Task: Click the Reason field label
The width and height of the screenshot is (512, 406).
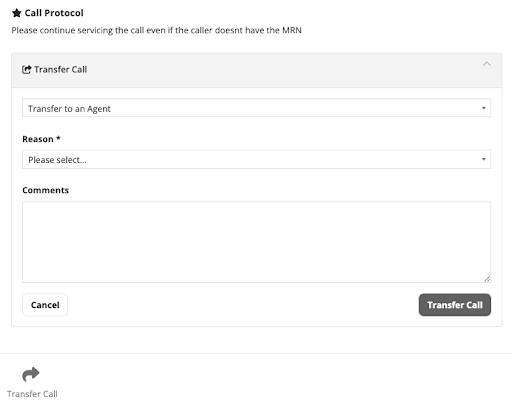Action: point(38,139)
